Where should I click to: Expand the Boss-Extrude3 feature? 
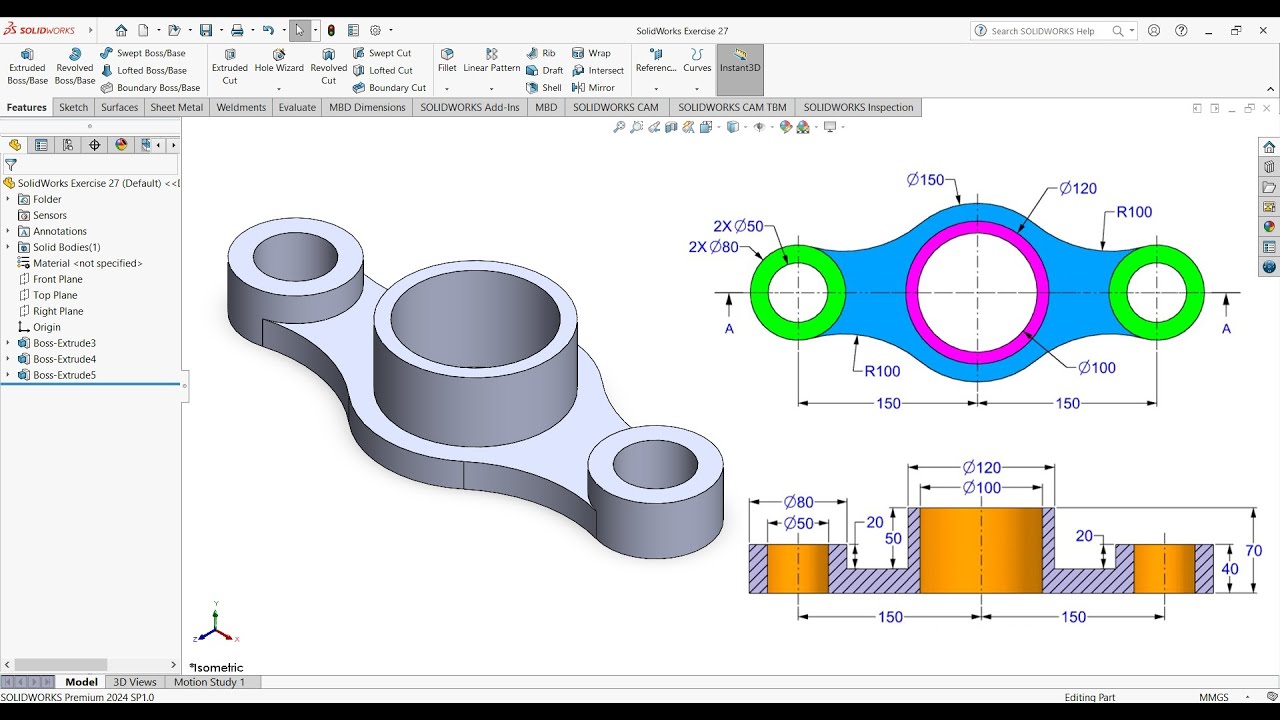(8, 343)
